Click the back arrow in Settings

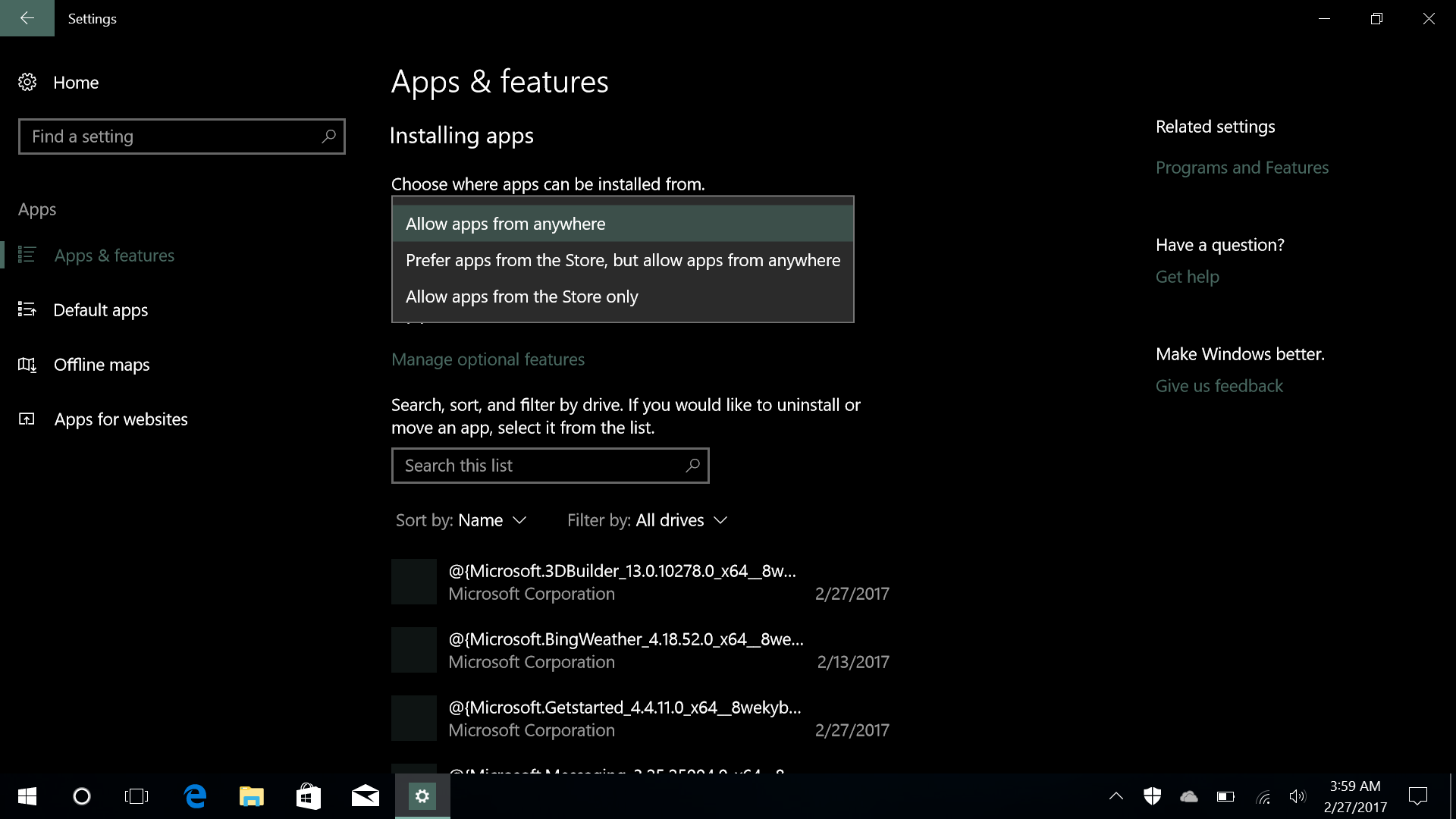tap(27, 18)
